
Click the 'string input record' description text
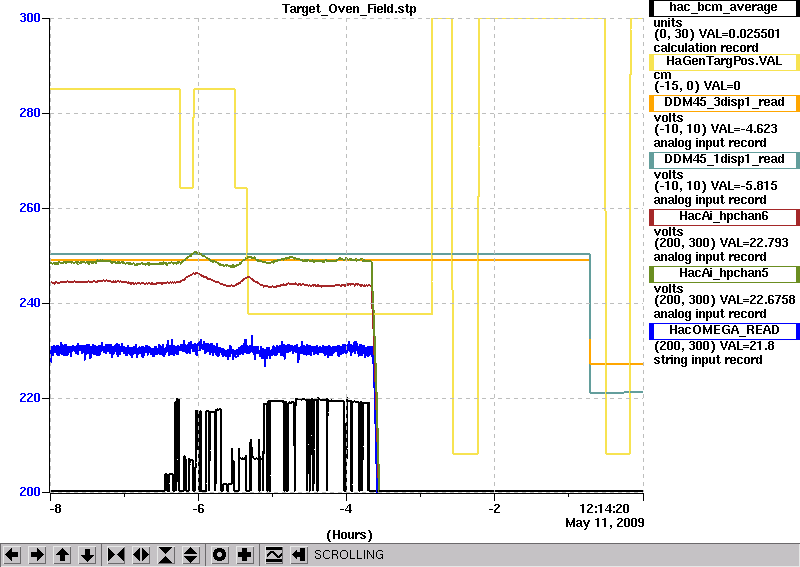[708, 360]
